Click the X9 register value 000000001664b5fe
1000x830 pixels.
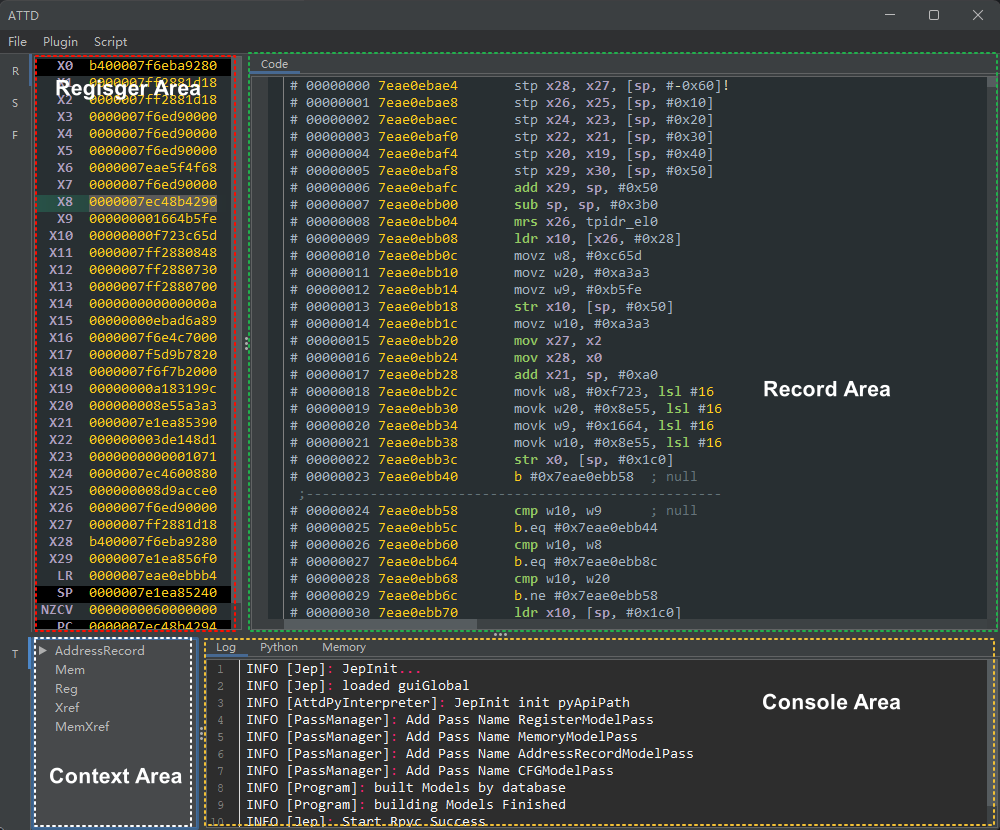click(x=153, y=219)
